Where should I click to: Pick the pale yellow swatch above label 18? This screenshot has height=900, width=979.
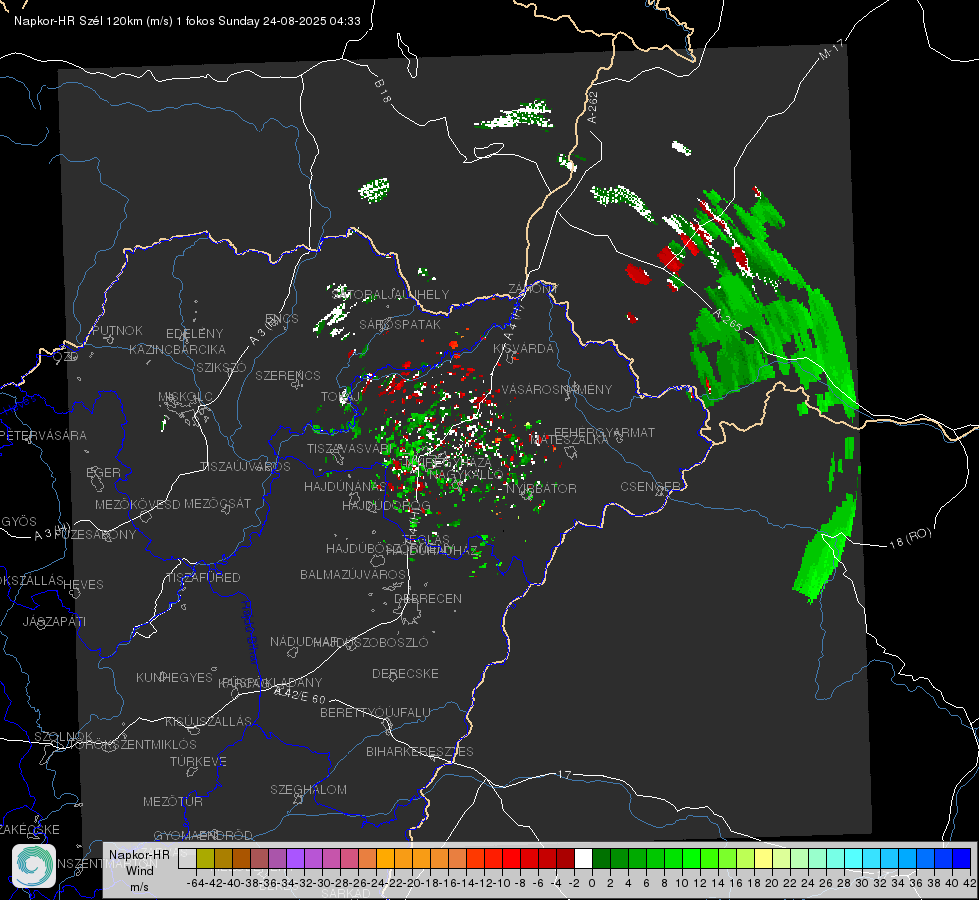coord(764,858)
